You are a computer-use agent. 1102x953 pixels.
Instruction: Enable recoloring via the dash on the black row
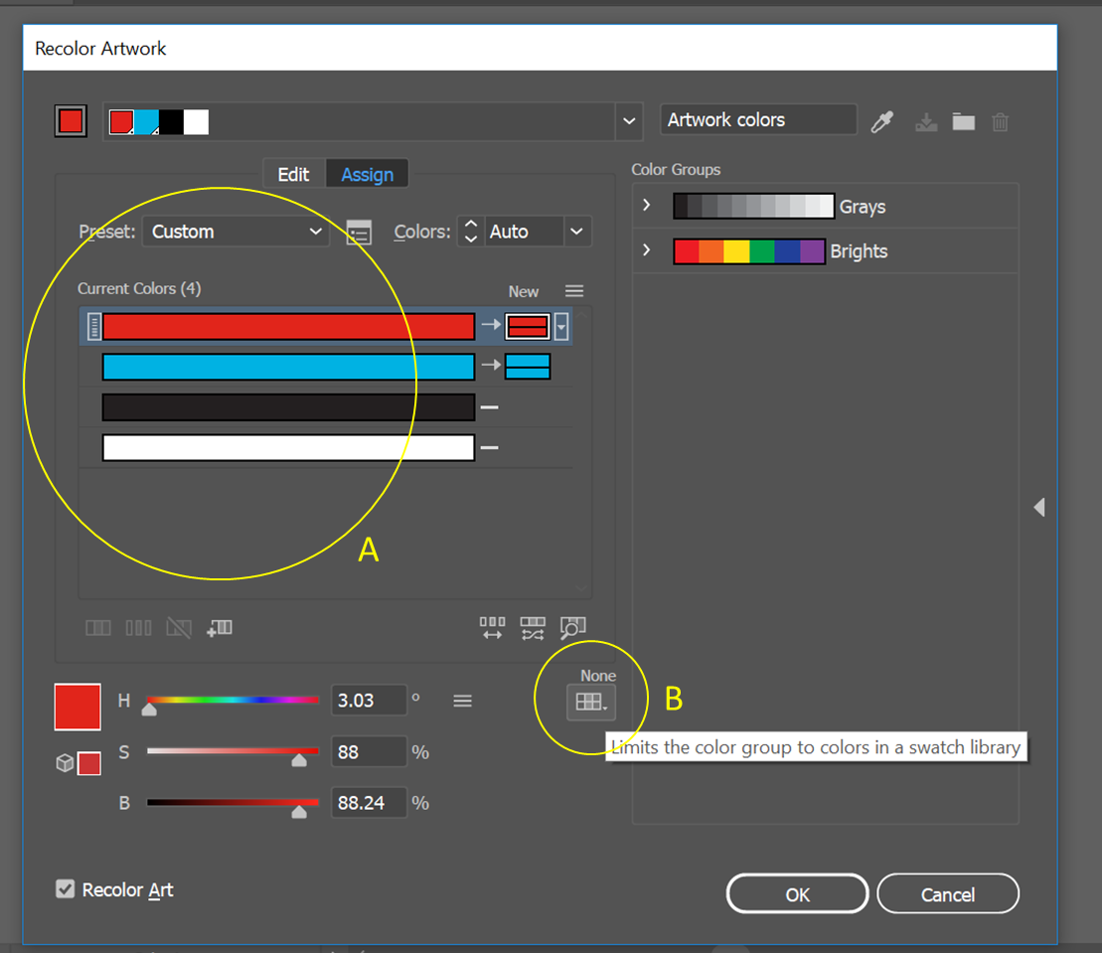click(489, 407)
